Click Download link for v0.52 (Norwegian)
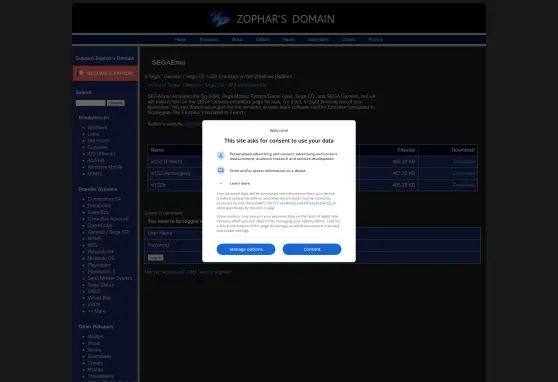 pos(464,173)
